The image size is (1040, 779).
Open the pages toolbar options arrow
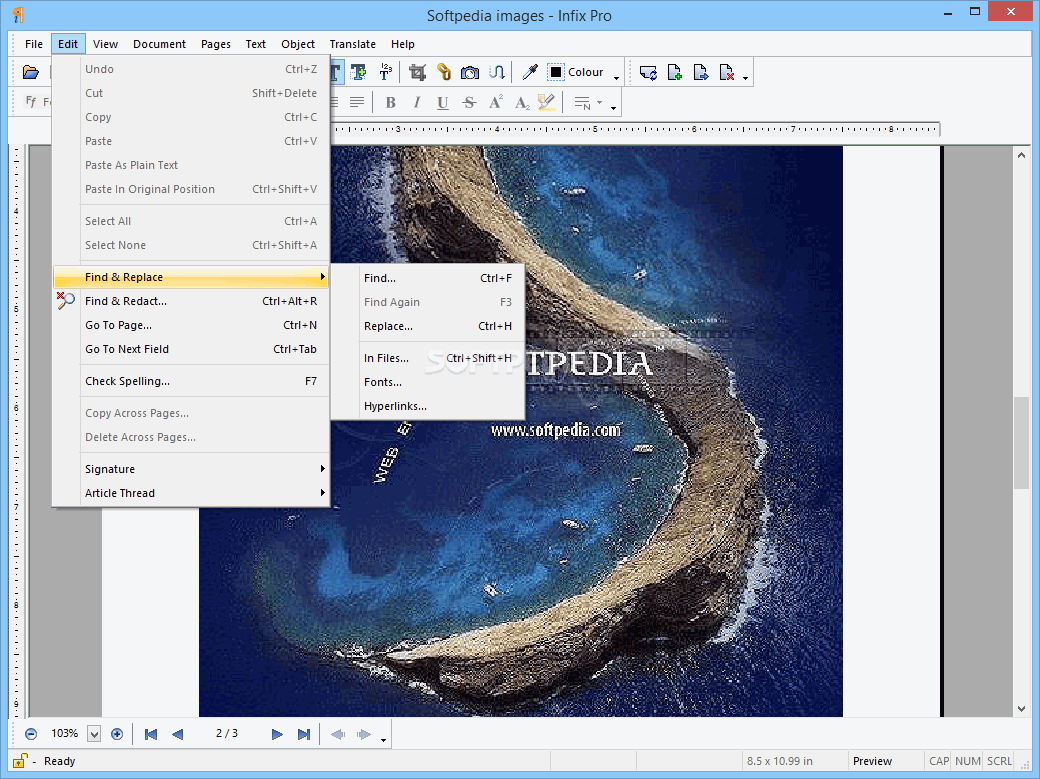(746, 78)
